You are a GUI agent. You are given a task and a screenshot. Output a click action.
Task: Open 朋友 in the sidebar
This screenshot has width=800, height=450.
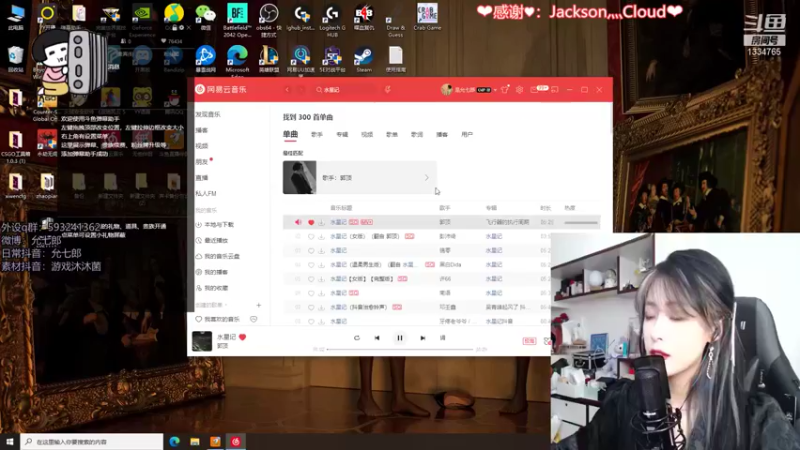tap(202, 162)
